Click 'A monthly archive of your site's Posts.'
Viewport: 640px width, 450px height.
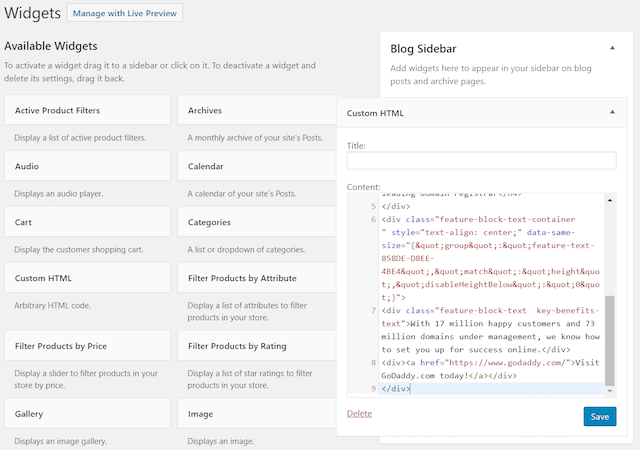coord(255,138)
